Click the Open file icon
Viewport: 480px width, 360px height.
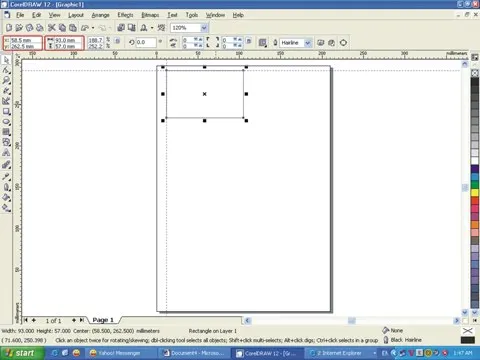[x=19, y=28]
